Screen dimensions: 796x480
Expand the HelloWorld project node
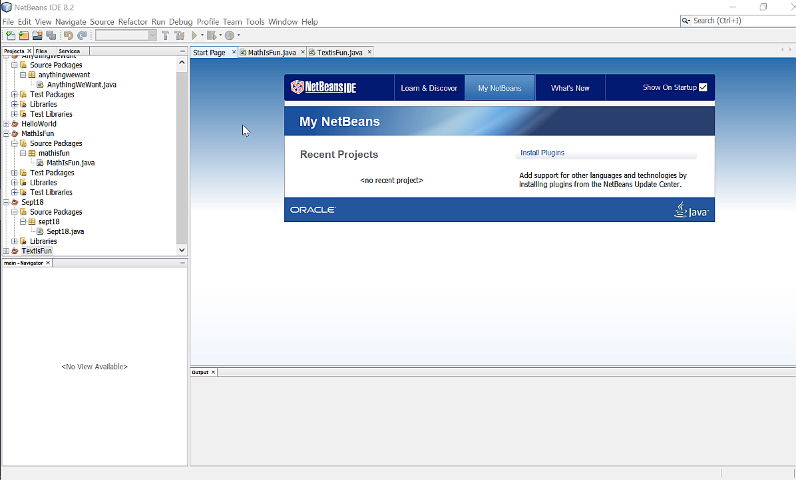(x=6, y=124)
